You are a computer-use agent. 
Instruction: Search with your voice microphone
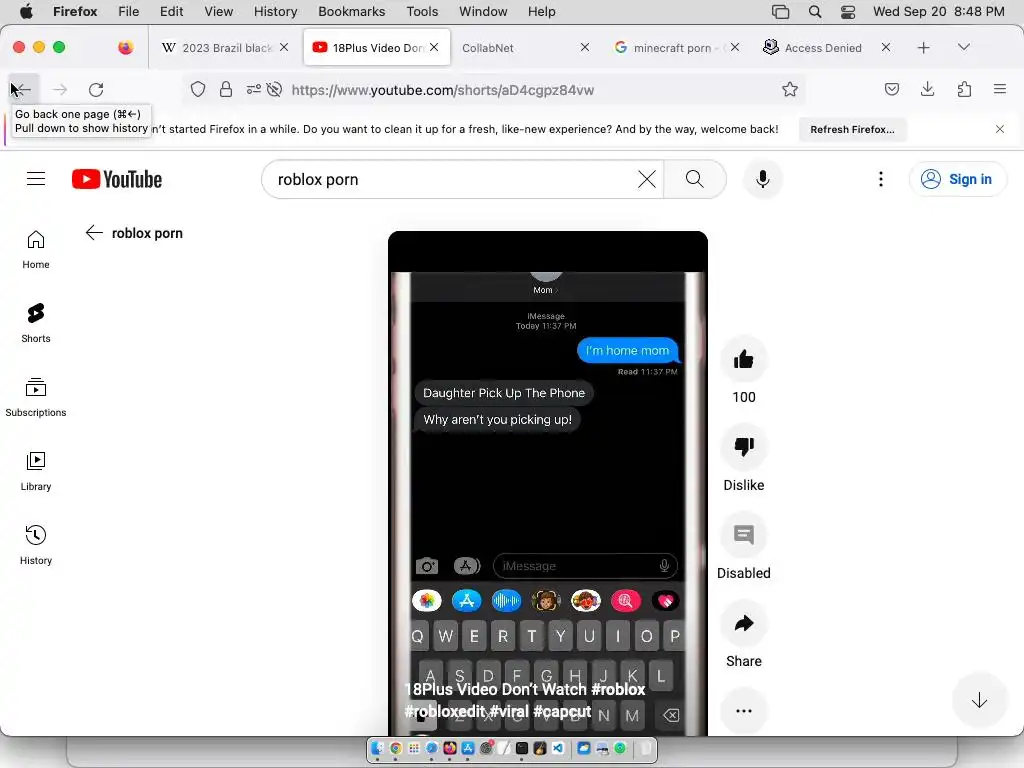tap(762, 179)
